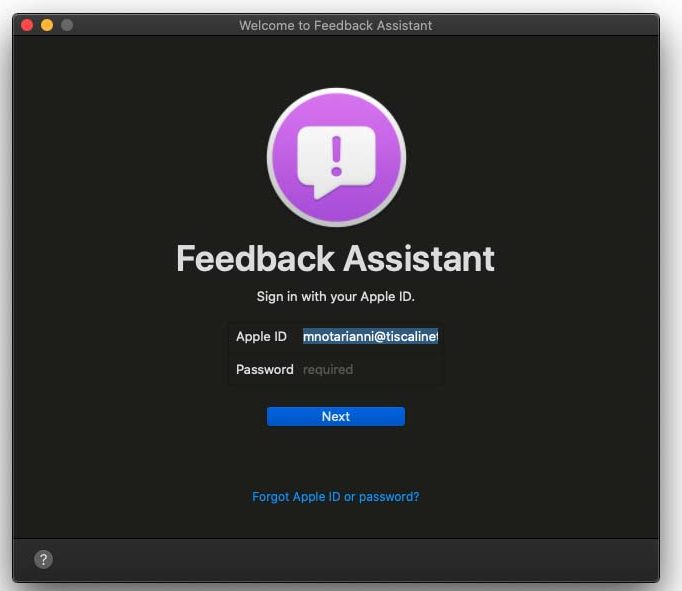The image size is (682, 591).
Task: Click the Next button
Action: 336,416
